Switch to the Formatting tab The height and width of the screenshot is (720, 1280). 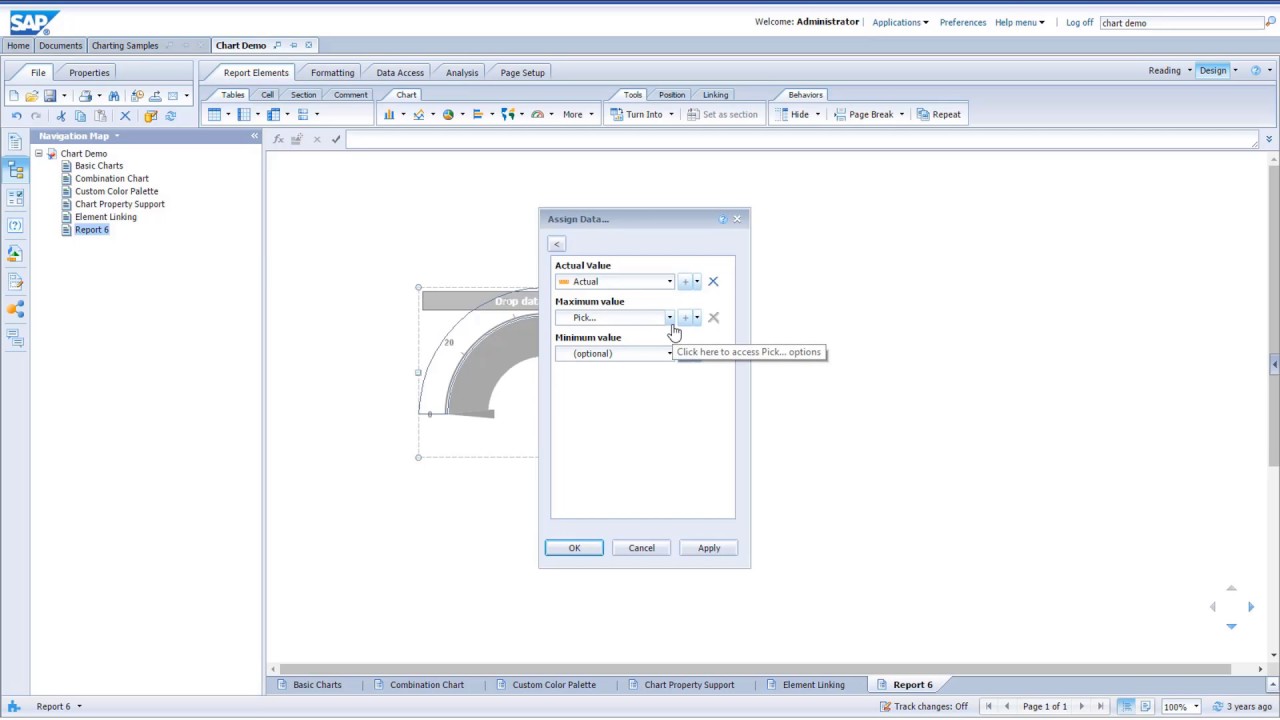point(332,73)
